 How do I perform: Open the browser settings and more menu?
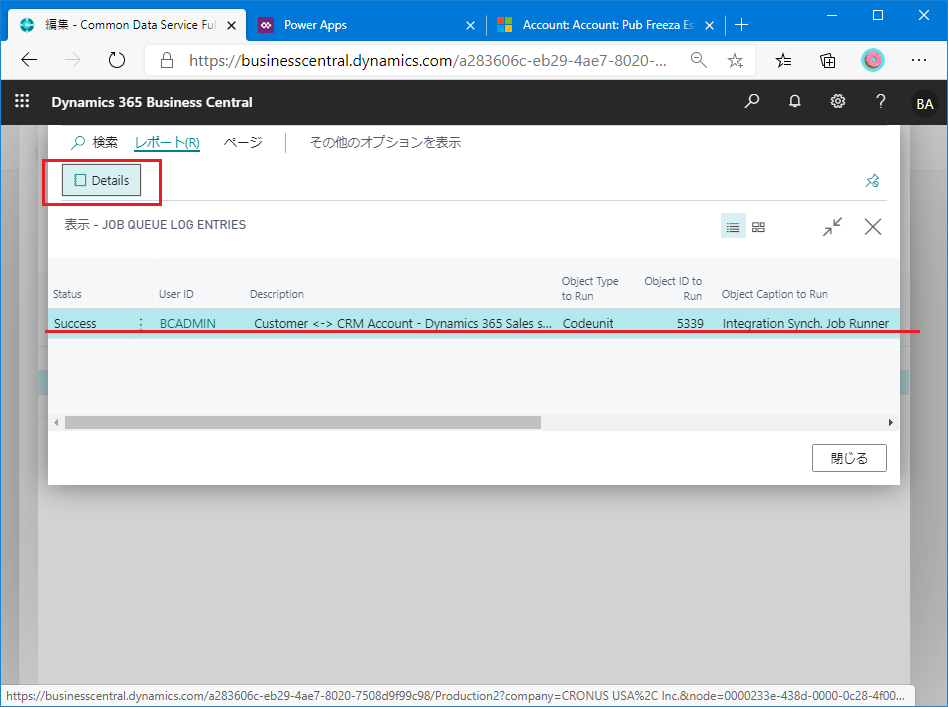coord(918,60)
